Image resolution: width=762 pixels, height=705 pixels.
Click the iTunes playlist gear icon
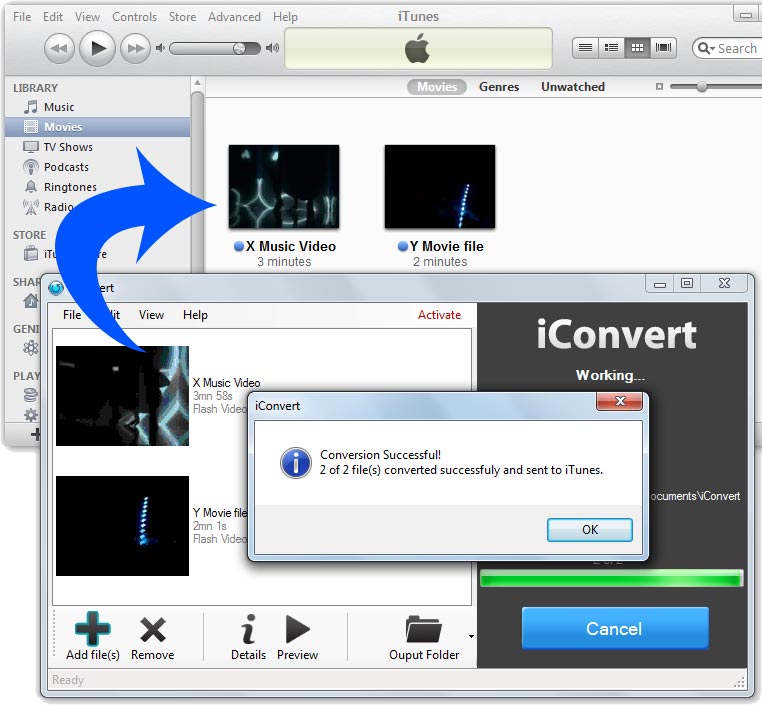point(31,414)
